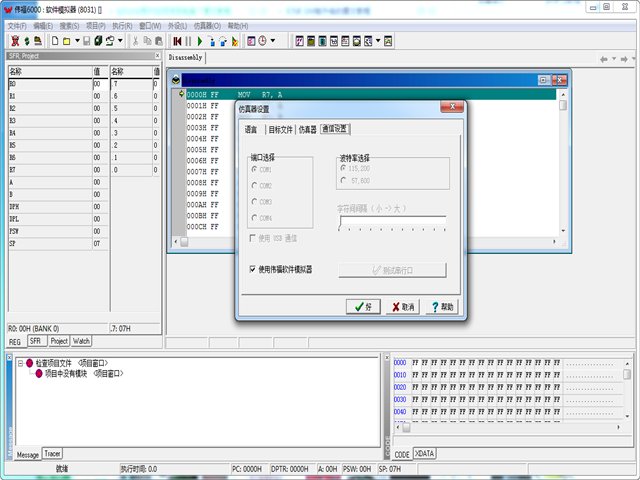
Task: Collapse the 检查项目文件 tree node
Action: click(19, 363)
